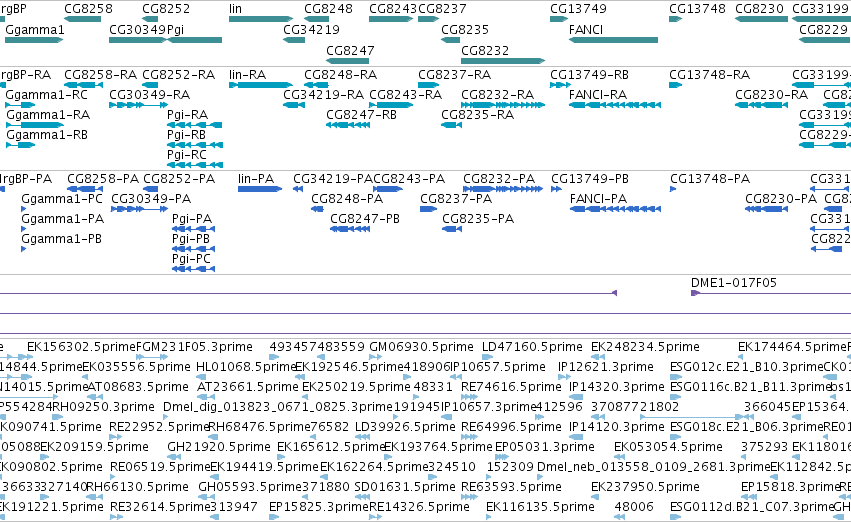851x522 pixels.
Task: Click the CG13748 gene label
Action: click(697, 9)
